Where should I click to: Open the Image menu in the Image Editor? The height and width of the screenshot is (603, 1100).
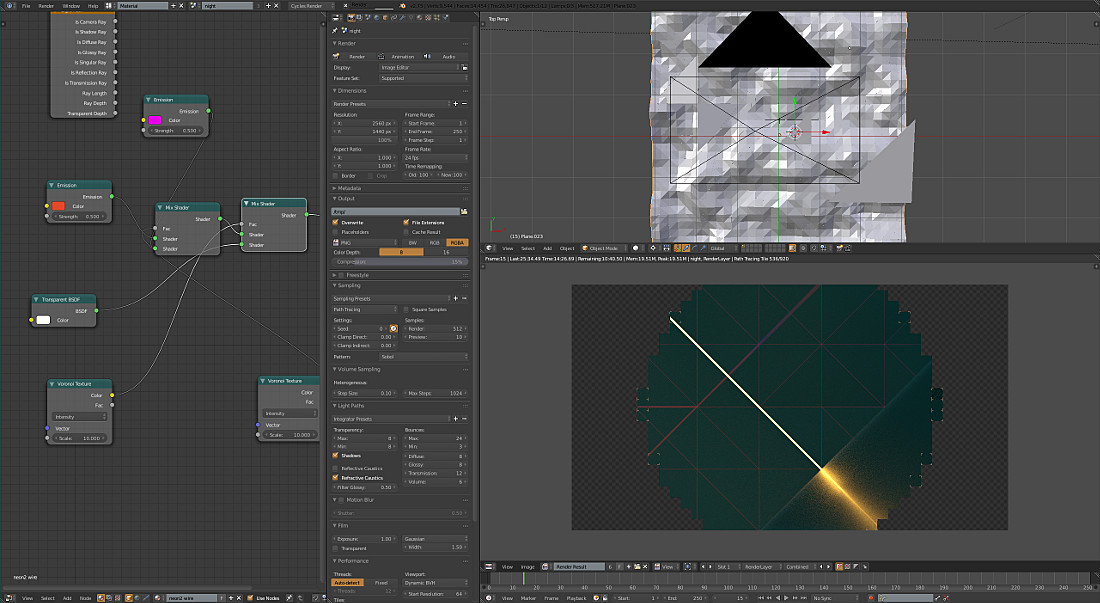[x=527, y=567]
